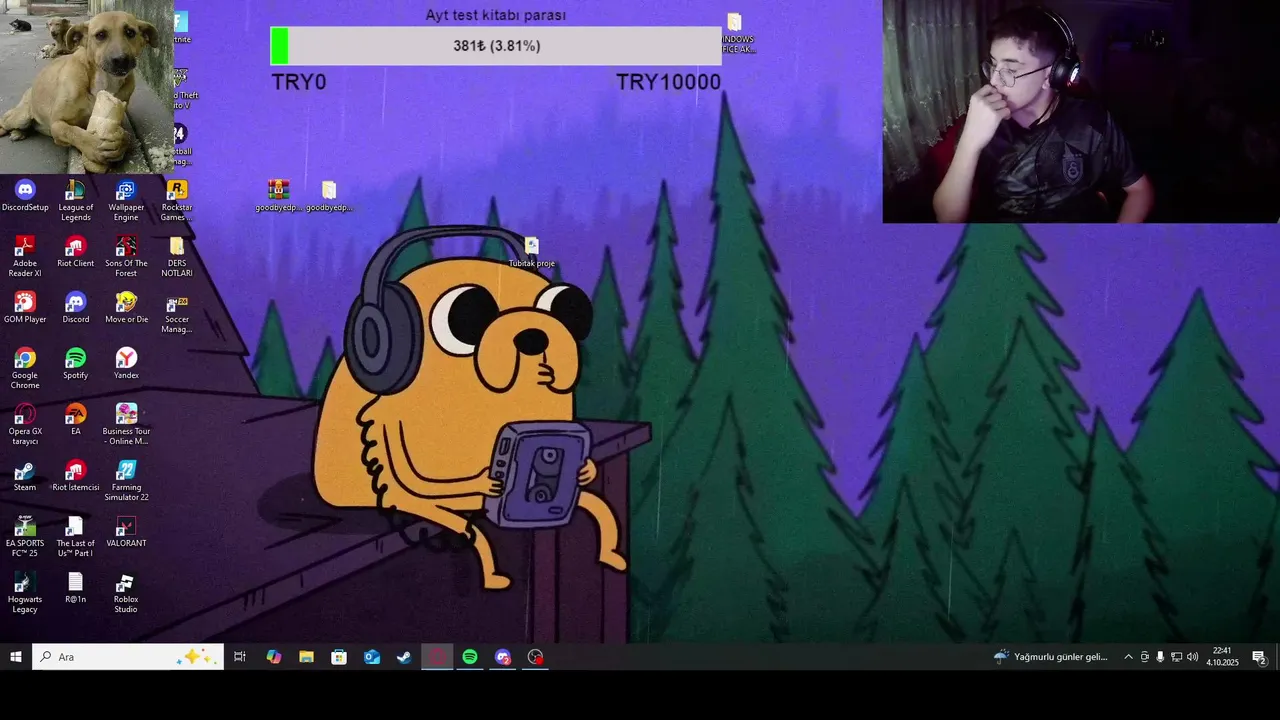Select The Last of Us Part I file

click(x=75, y=536)
